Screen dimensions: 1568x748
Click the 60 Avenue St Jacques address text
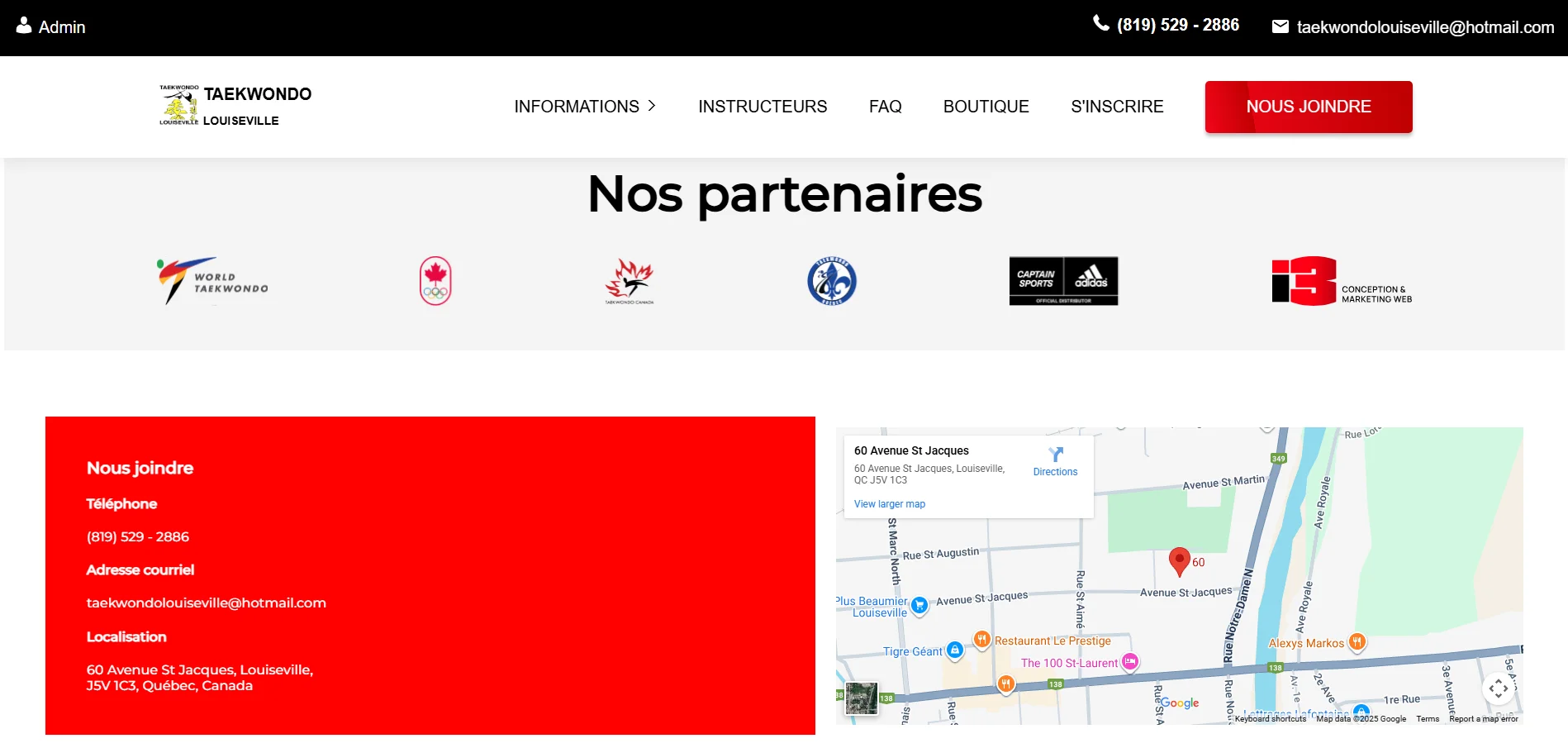click(200, 678)
